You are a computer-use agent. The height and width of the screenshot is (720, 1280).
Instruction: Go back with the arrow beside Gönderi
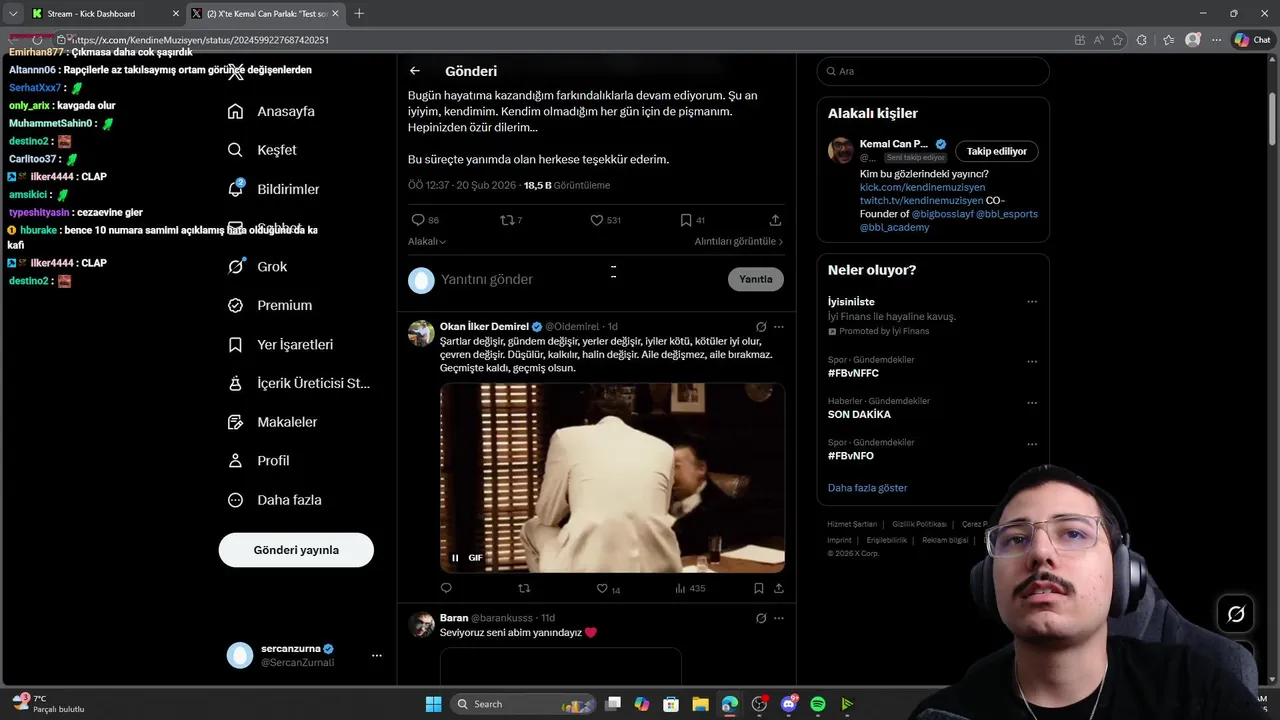pyautogui.click(x=415, y=71)
